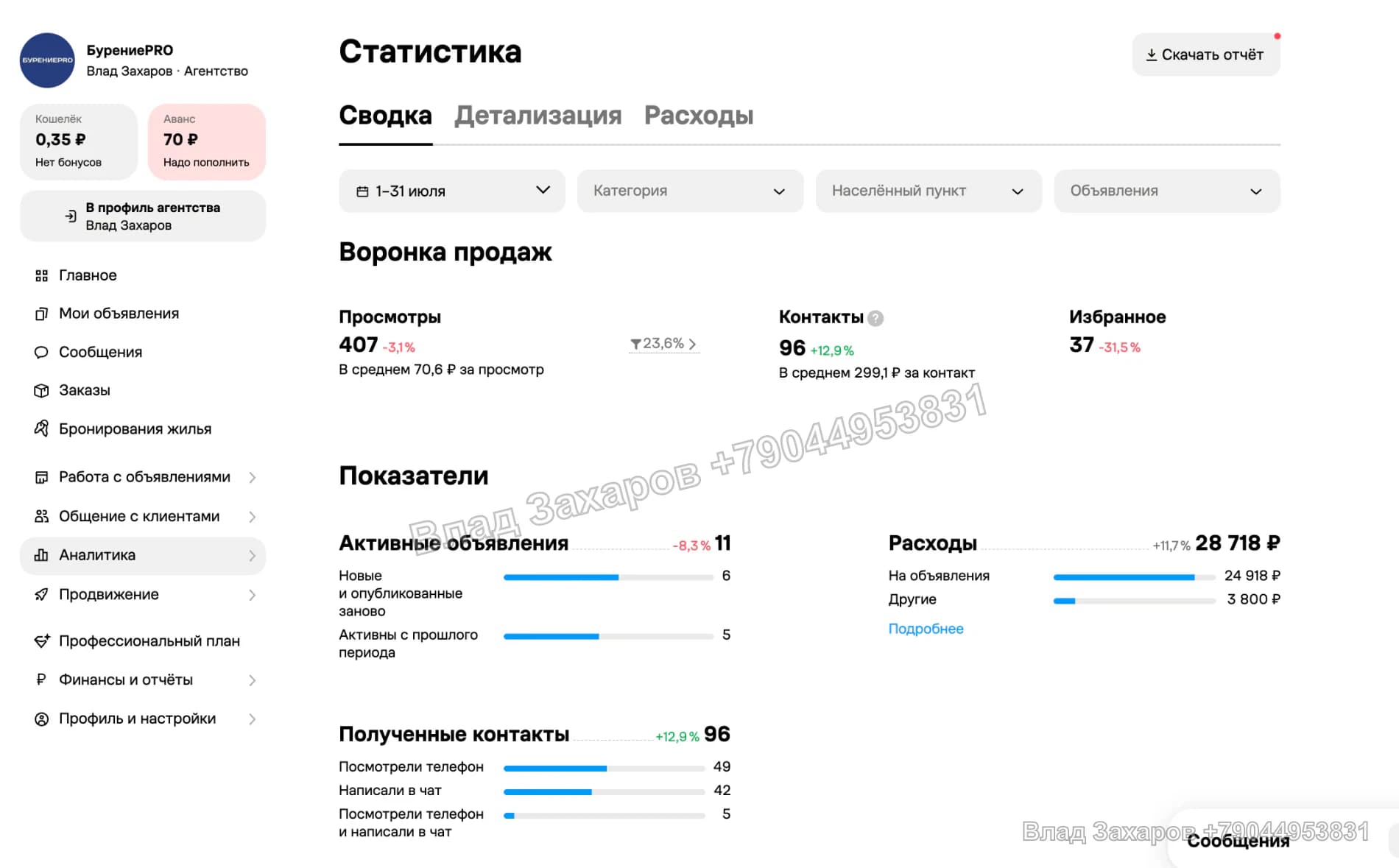Click Сообщения speech bubble icon
This screenshot has width=1399, height=868.
click(x=41, y=352)
